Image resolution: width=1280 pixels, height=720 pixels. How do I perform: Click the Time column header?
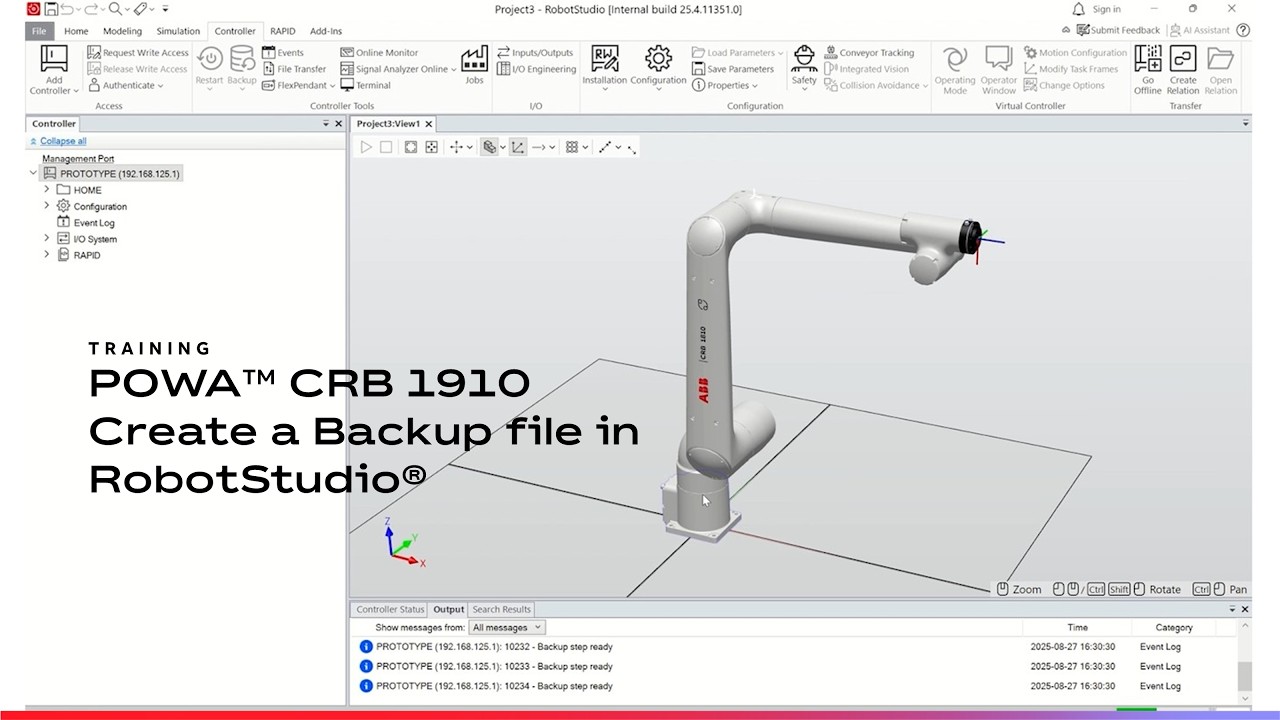click(1077, 628)
